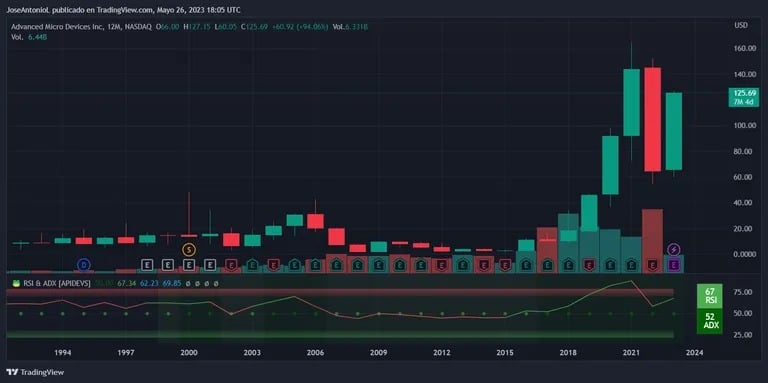Click the 25.00 RSI axis label
The height and width of the screenshot is (383, 768).
click(x=744, y=335)
